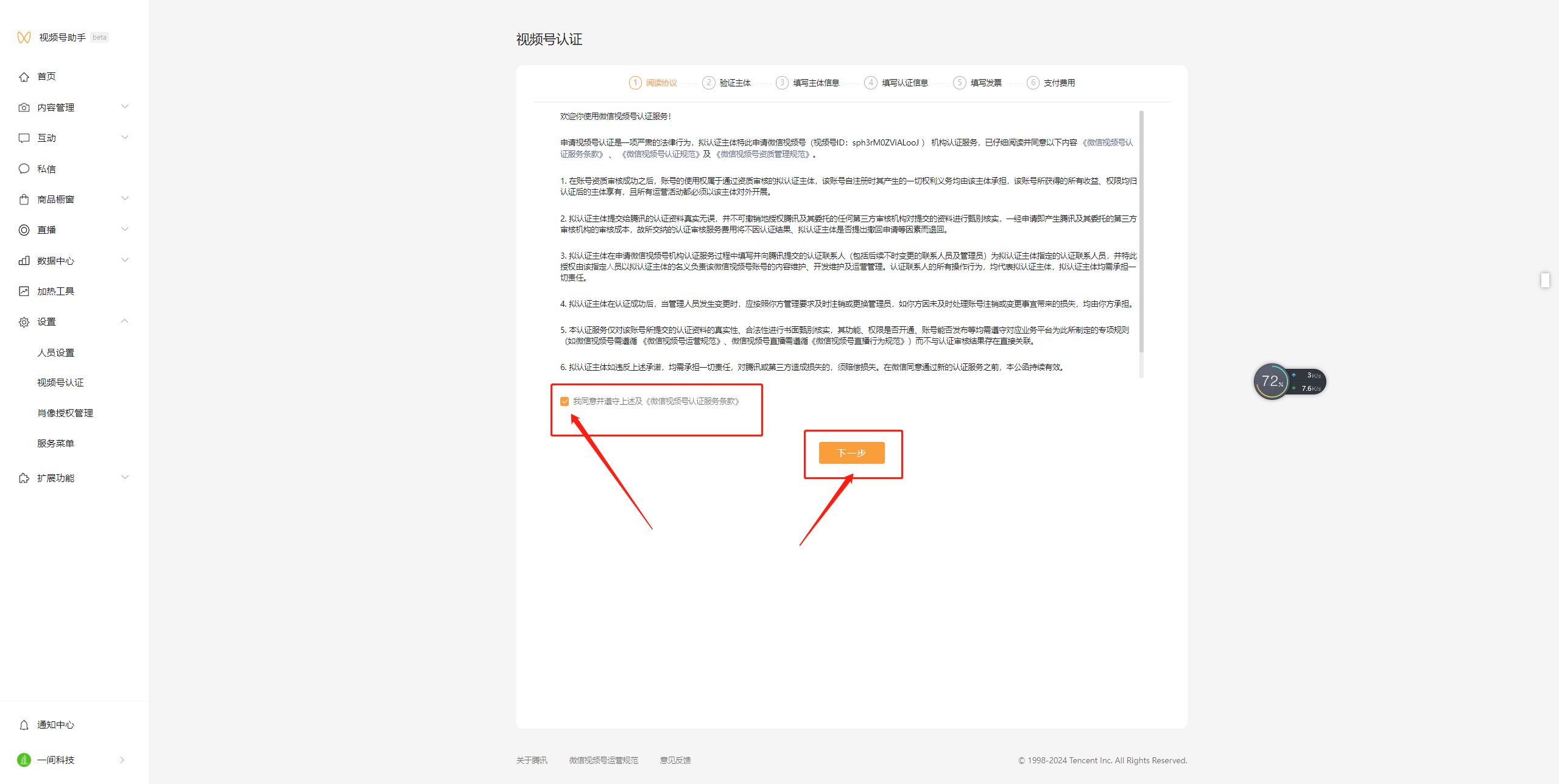Click the step 1 阅读协议 circle
Viewport: 1559px width, 784px height.
tap(635, 83)
